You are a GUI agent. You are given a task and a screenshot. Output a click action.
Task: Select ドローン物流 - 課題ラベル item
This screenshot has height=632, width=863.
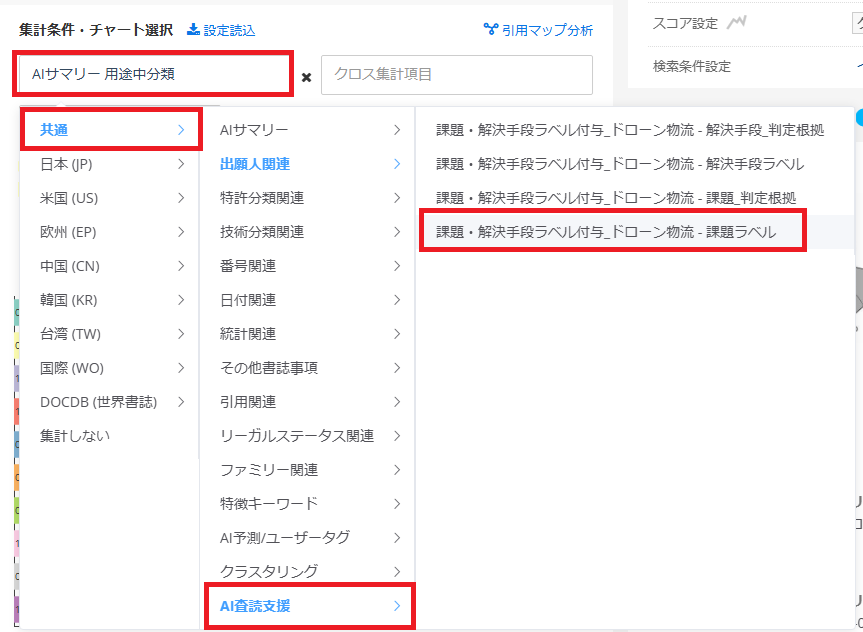pyautogui.click(x=606, y=232)
